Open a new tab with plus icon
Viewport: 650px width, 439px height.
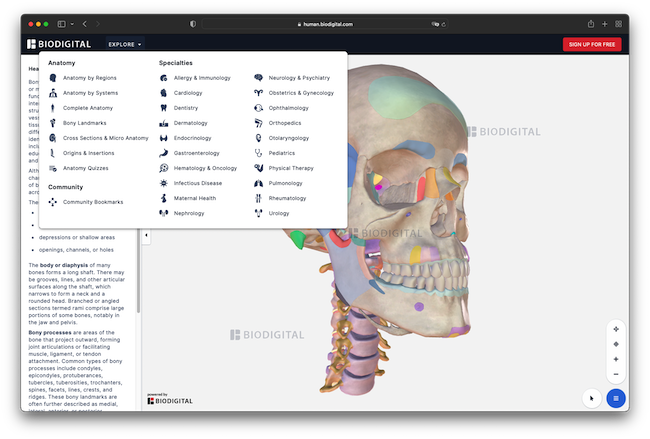point(604,24)
